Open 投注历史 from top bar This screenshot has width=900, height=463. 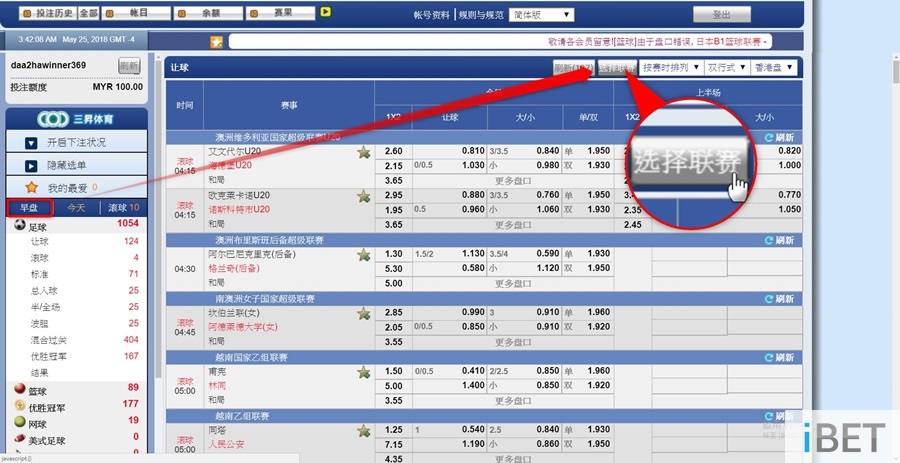click(47, 13)
